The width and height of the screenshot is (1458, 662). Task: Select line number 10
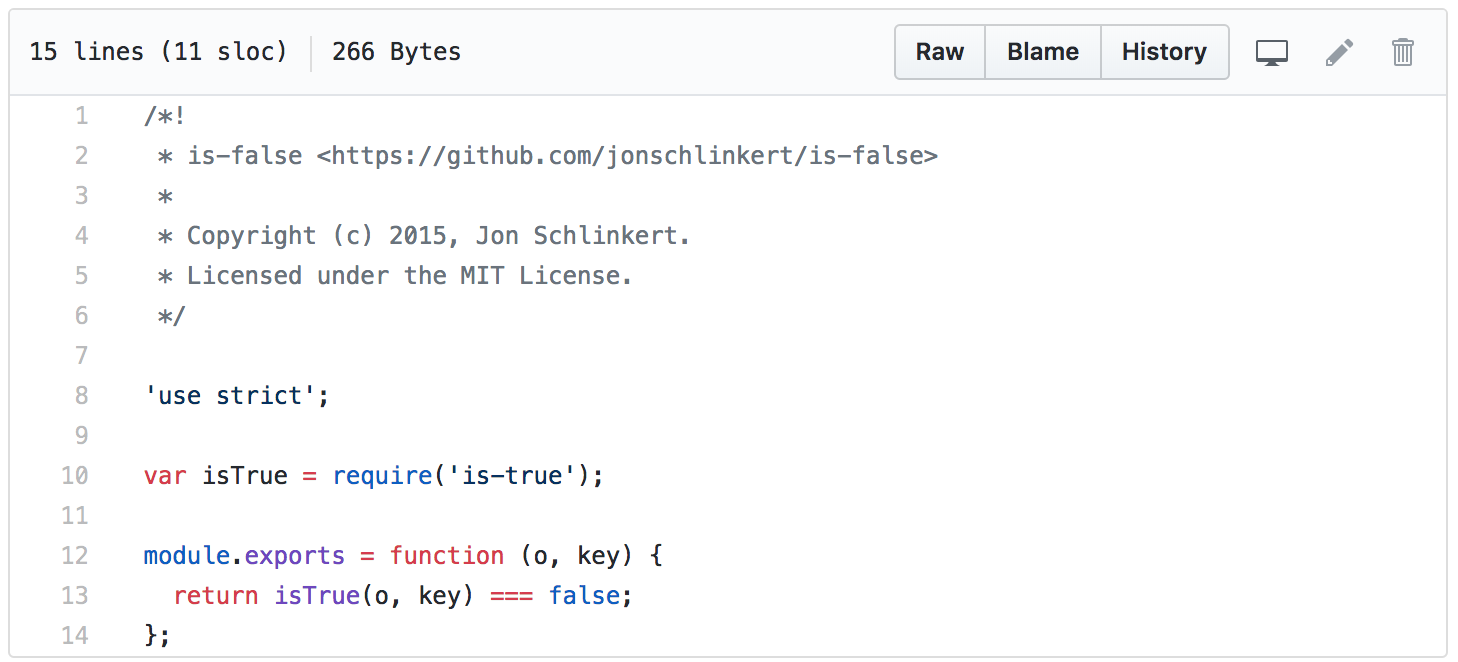75,476
